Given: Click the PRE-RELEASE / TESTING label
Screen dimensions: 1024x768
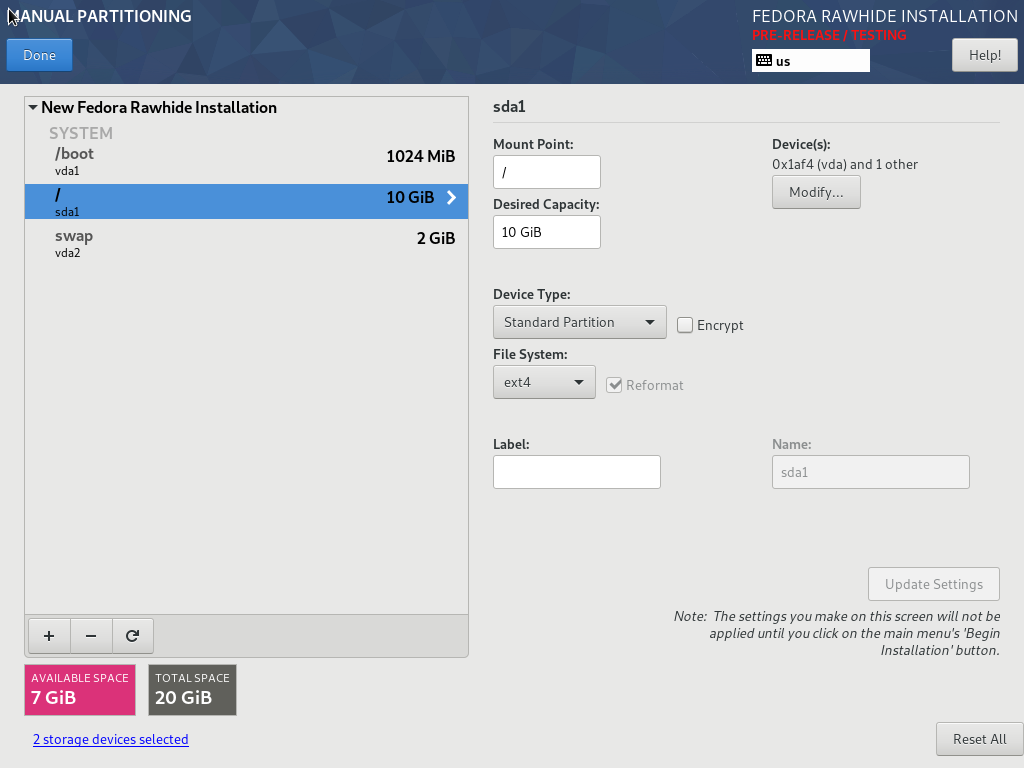Looking at the screenshot, I should [x=829, y=35].
